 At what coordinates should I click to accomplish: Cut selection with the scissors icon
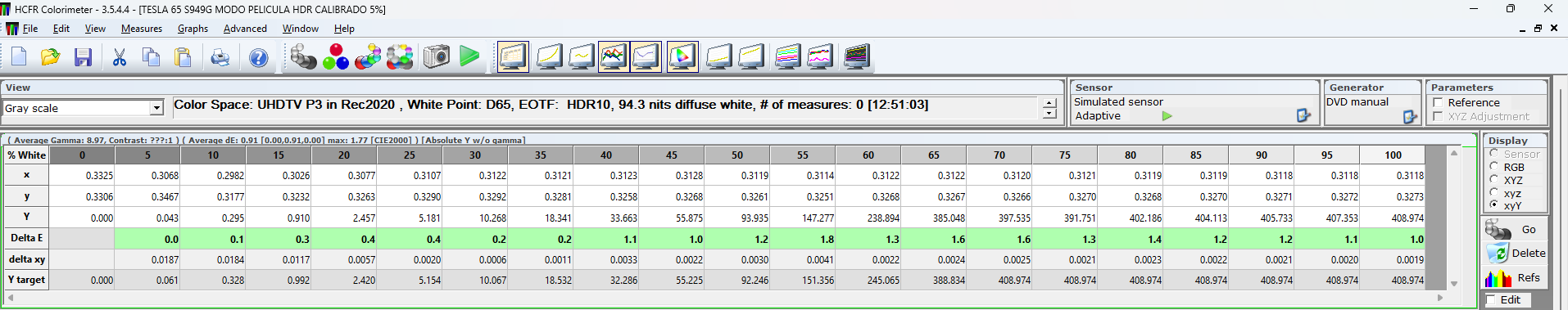click(120, 57)
